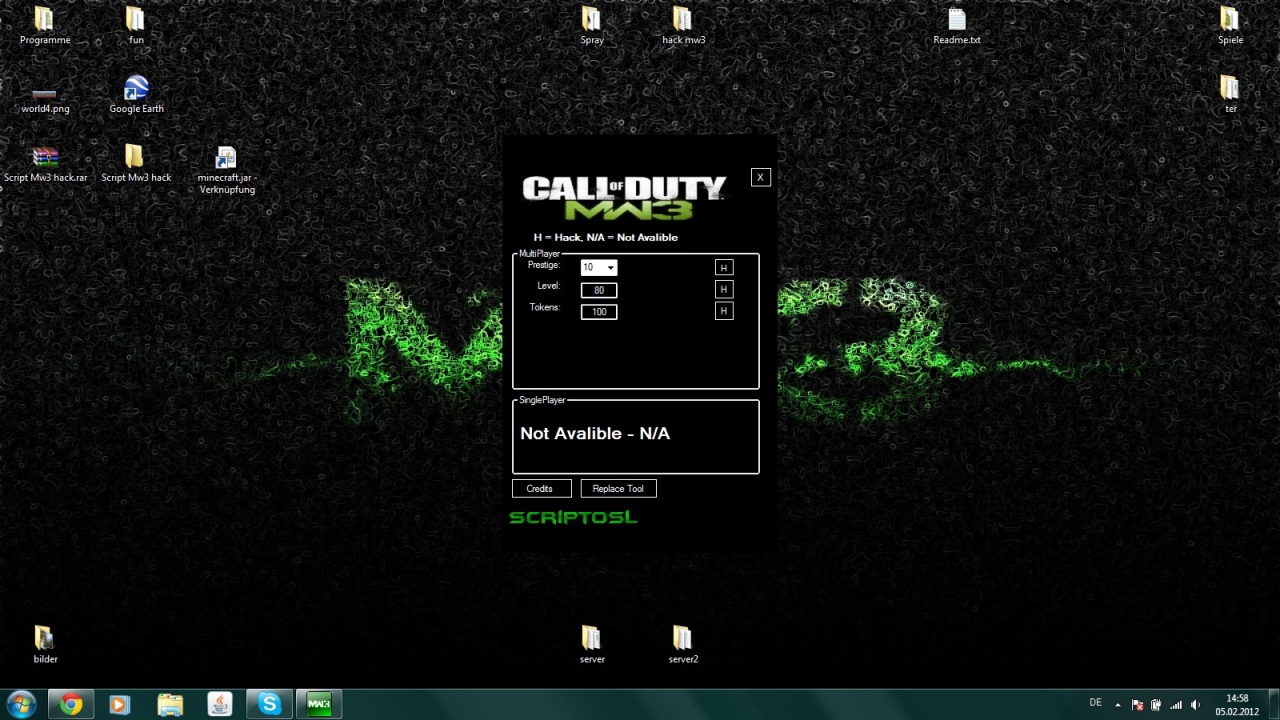Open Google Chrome from the taskbar
This screenshot has width=1280, height=720.
point(70,704)
